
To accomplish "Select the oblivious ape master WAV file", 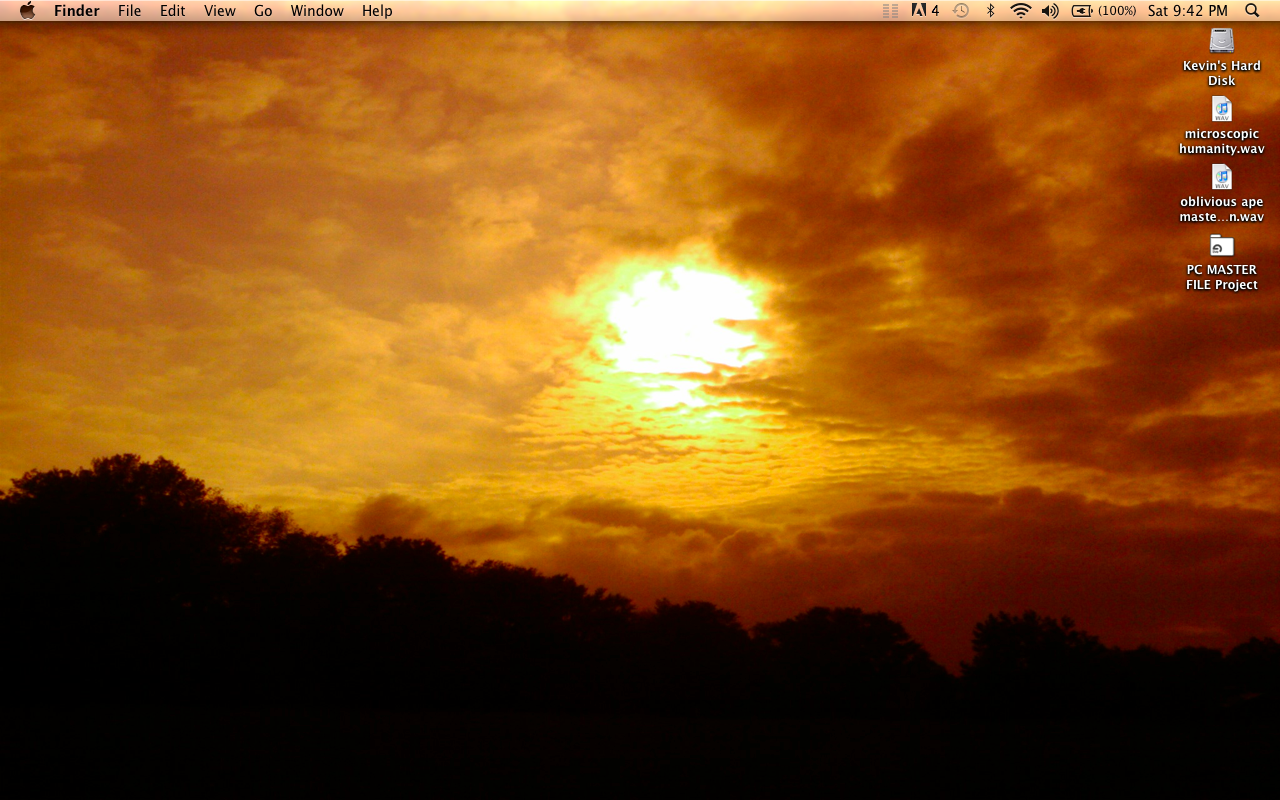I will click(1221, 177).
